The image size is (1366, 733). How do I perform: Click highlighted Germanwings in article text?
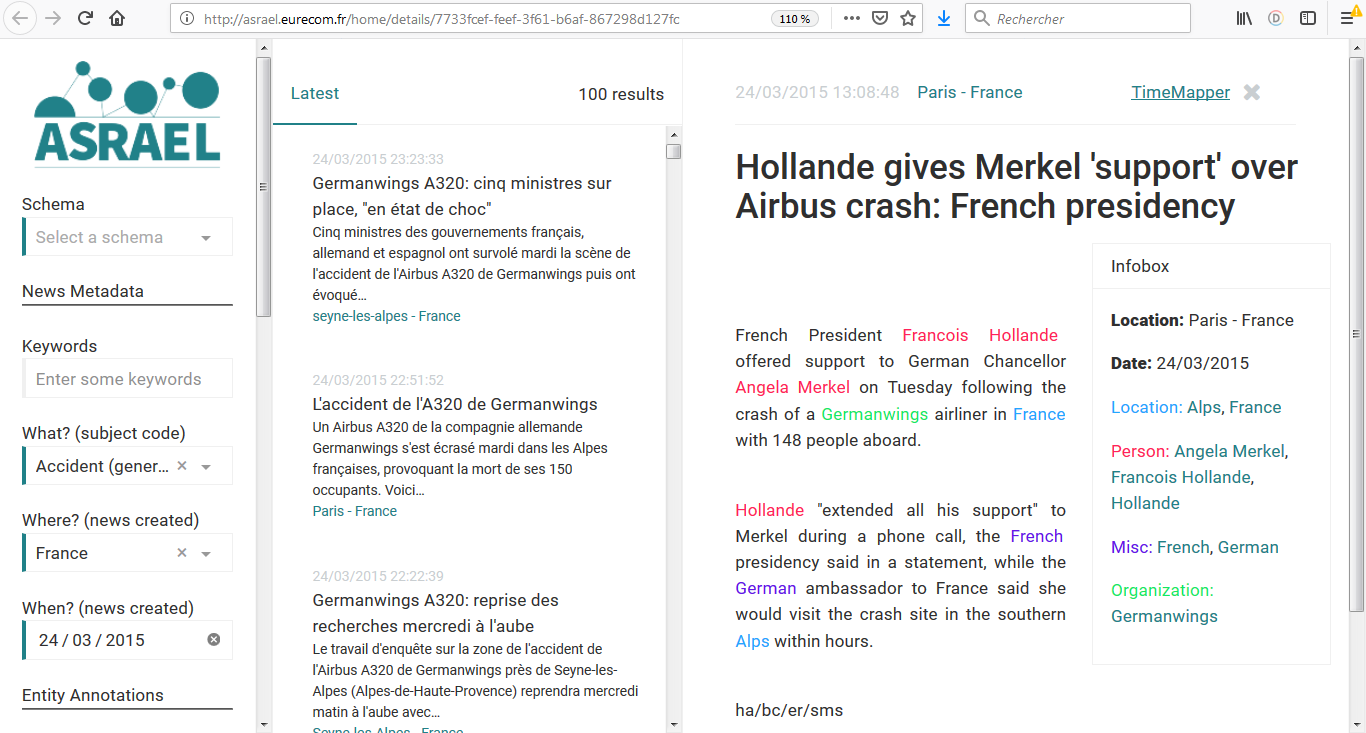[x=875, y=414]
